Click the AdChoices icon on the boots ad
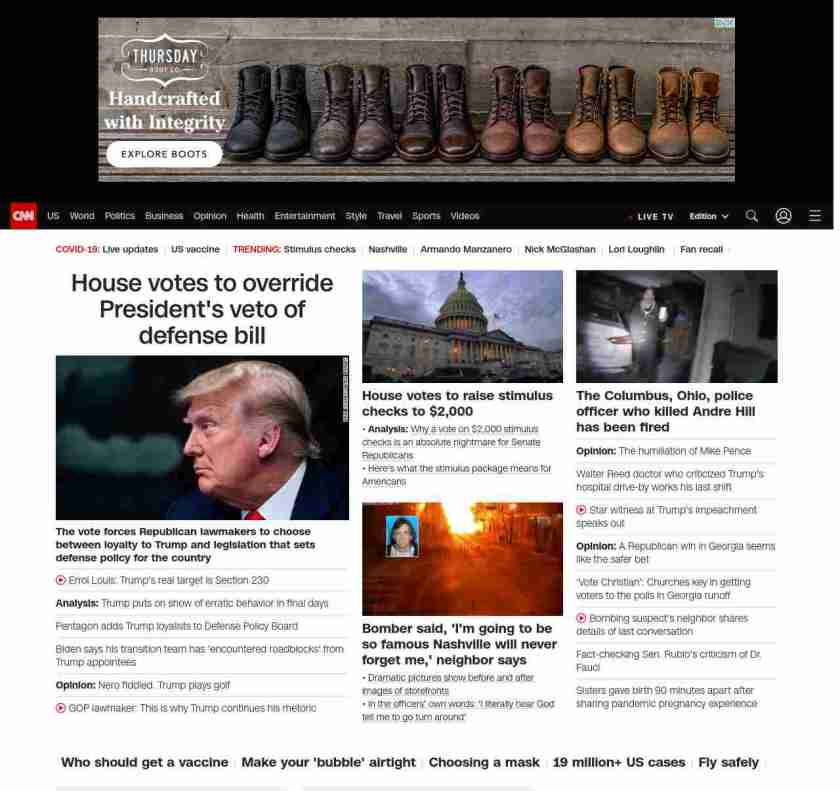Screen dimensions: 840x791 tap(724, 23)
